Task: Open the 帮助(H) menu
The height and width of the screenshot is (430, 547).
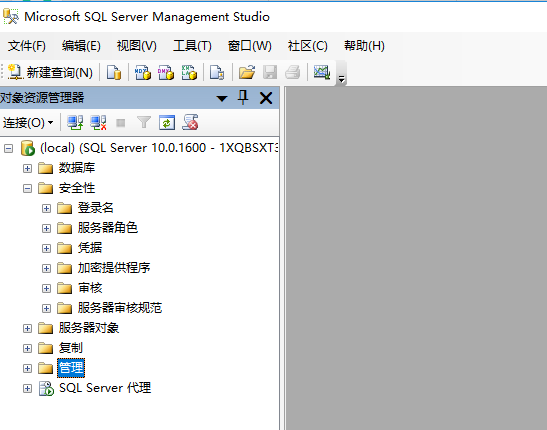Action: [364, 46]
